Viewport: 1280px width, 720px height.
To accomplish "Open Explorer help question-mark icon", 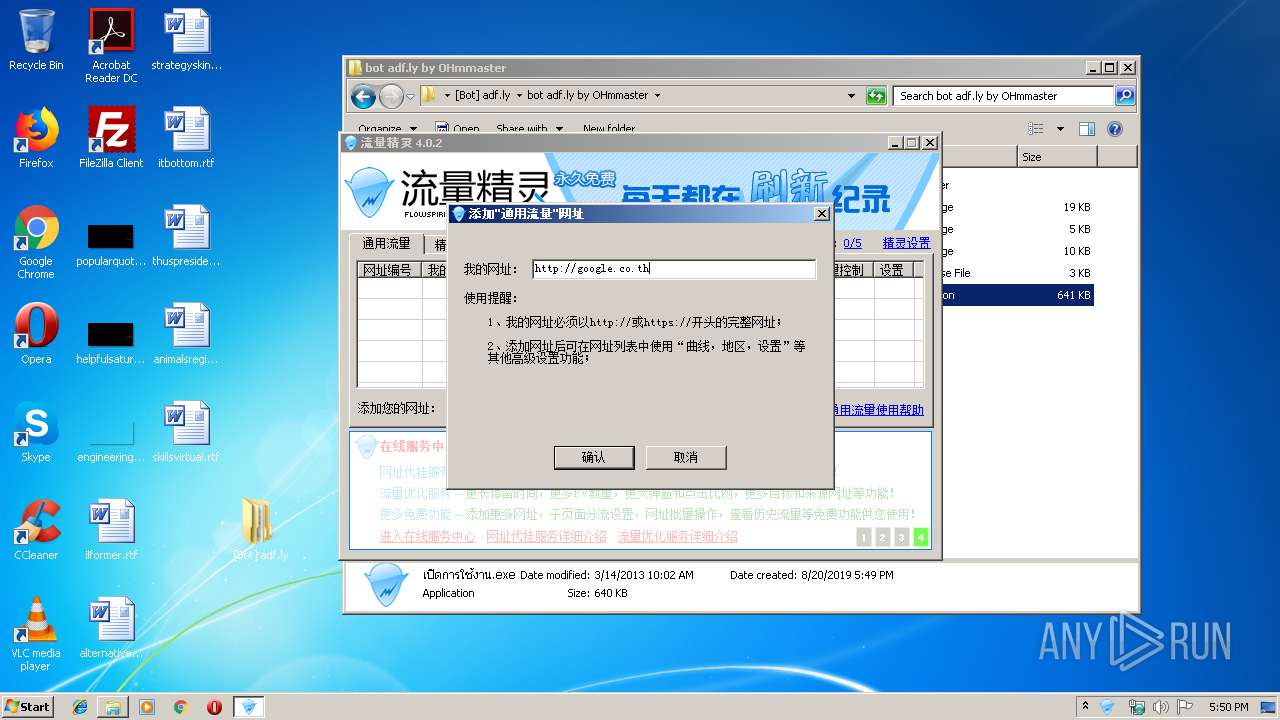I will pos(1115,129).
